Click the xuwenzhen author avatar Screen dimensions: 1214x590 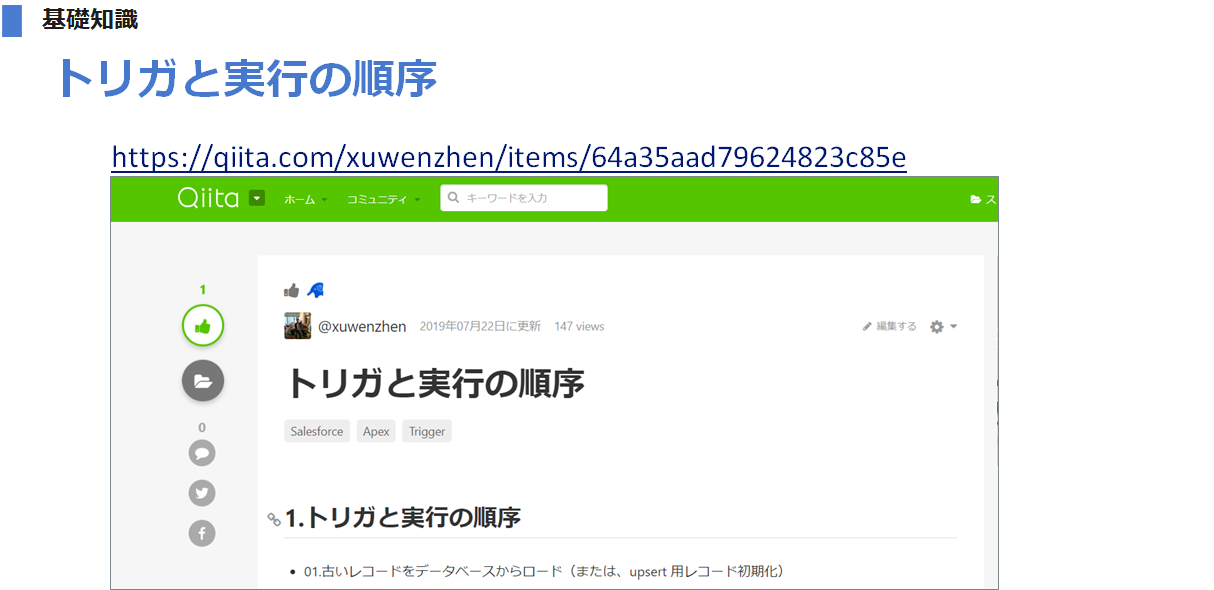click(x=297, y=326)
